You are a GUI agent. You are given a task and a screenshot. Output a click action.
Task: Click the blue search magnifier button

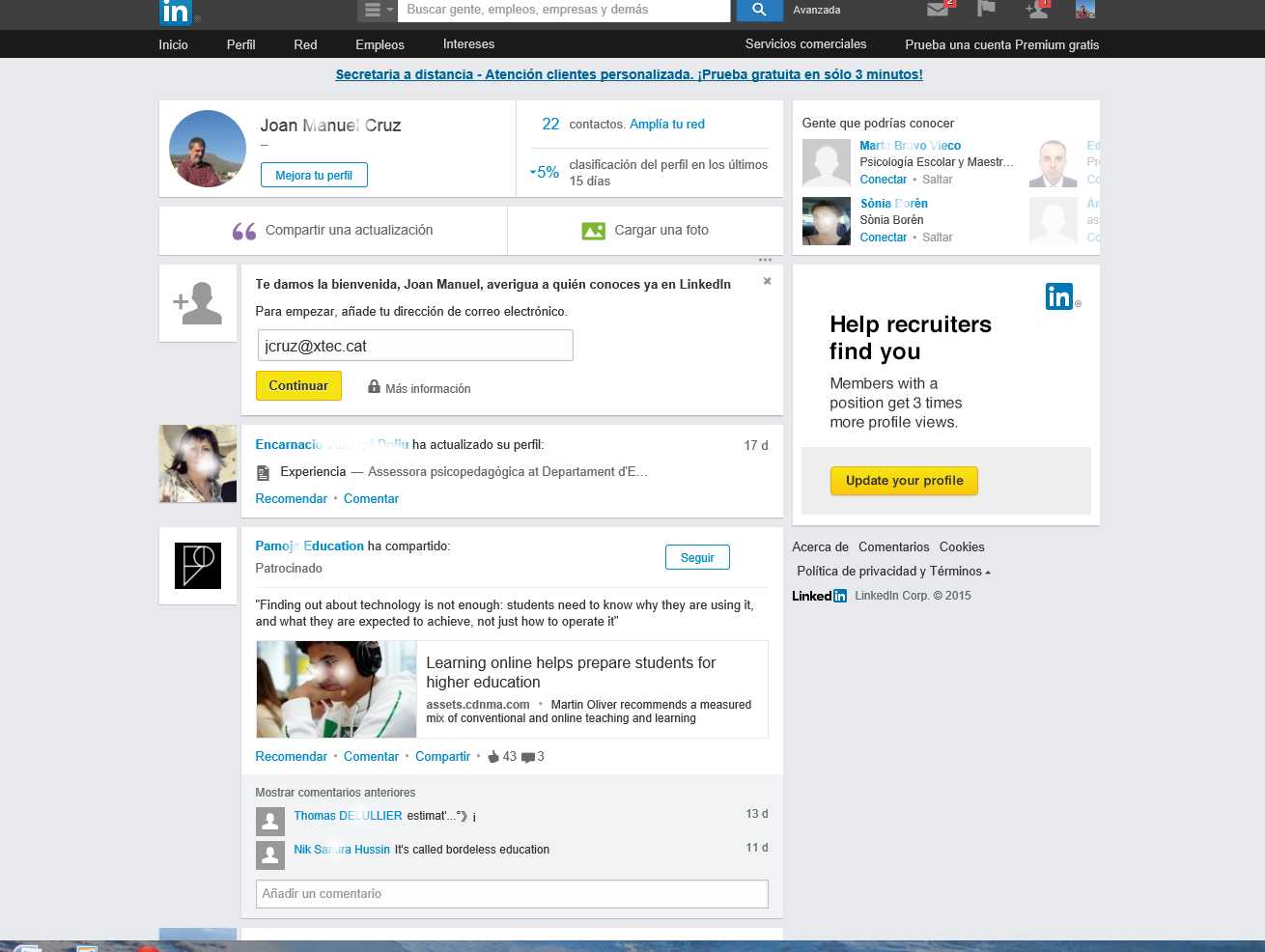click(x=759, y=10)
